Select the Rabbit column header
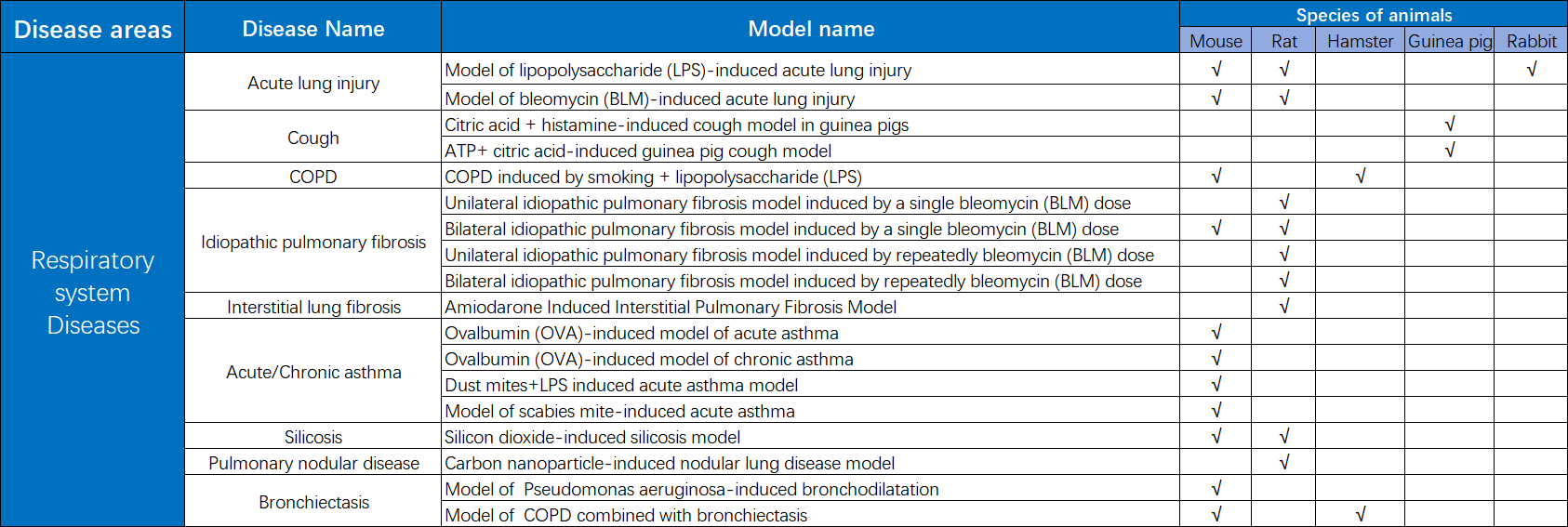Viewport: 1568px width, 527px height. tap(1531, 41)
